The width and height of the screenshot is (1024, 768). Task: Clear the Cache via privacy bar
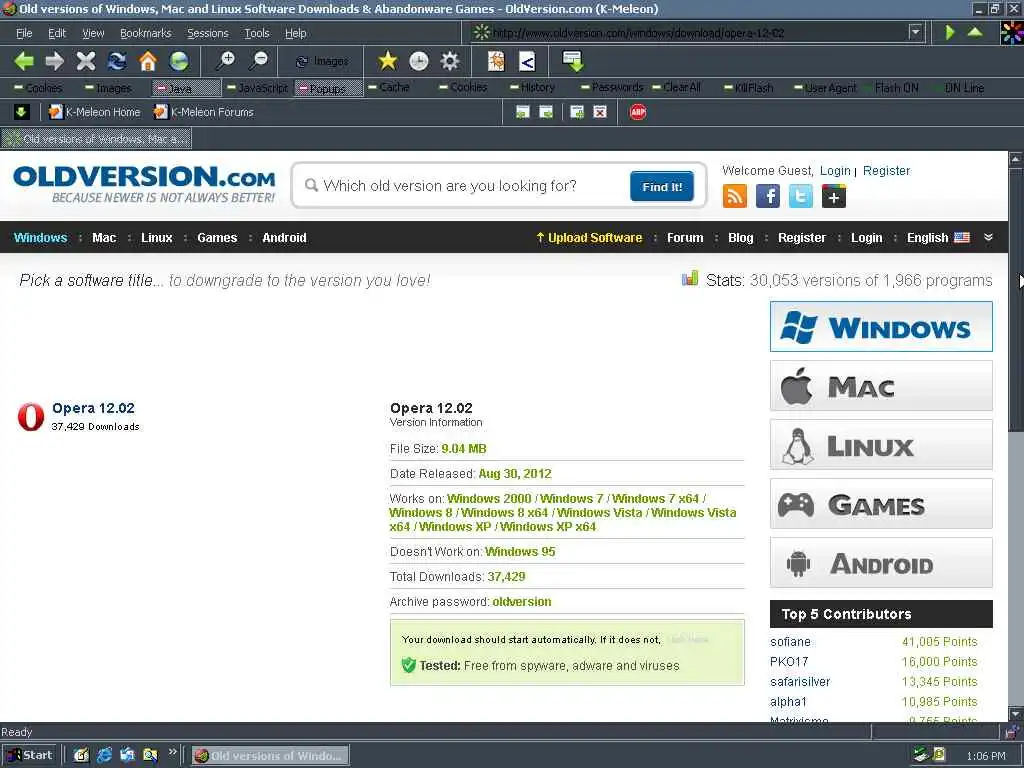(x=389, y=88)
